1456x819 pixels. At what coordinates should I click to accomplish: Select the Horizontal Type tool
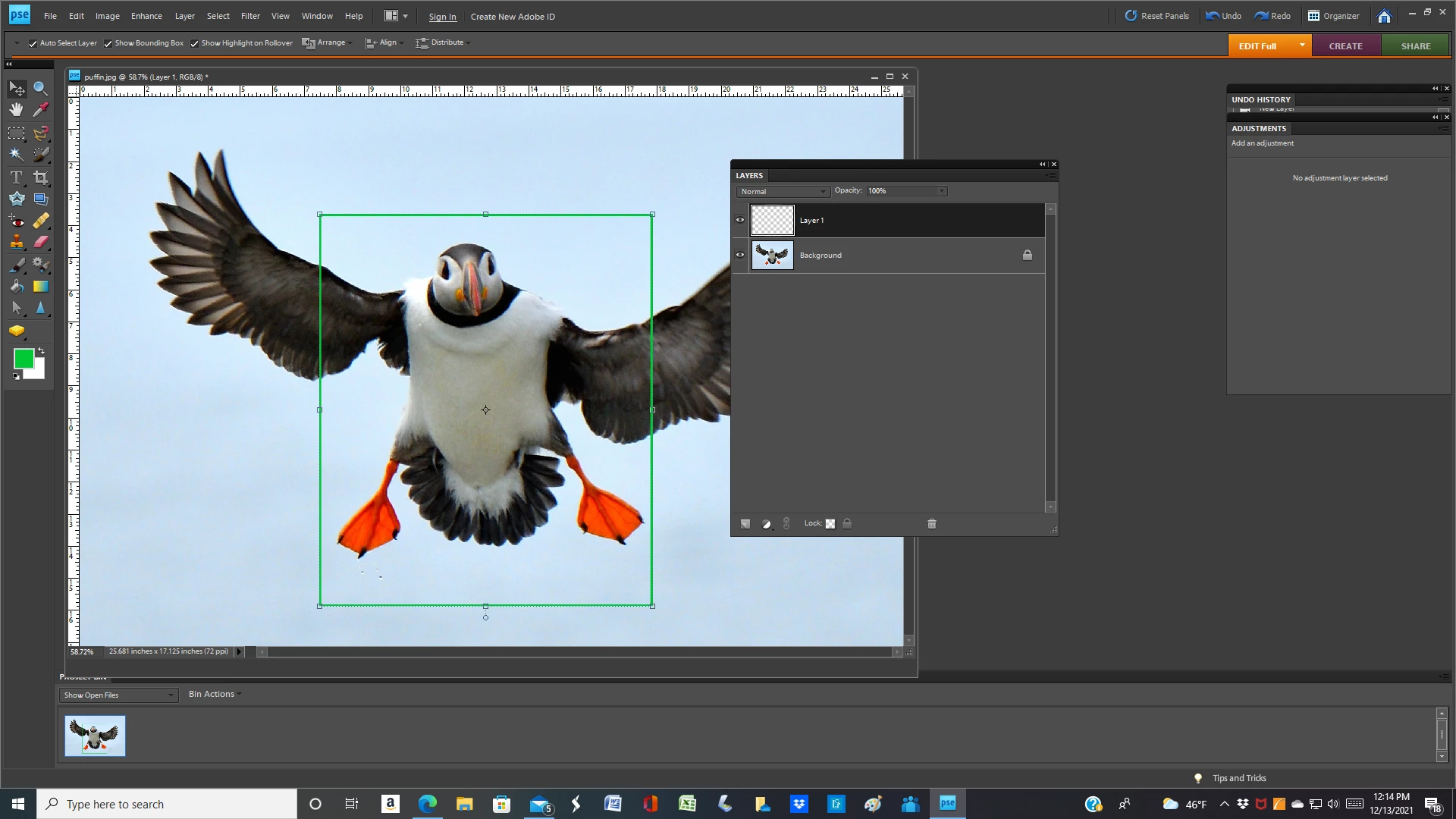click(16, 177)
